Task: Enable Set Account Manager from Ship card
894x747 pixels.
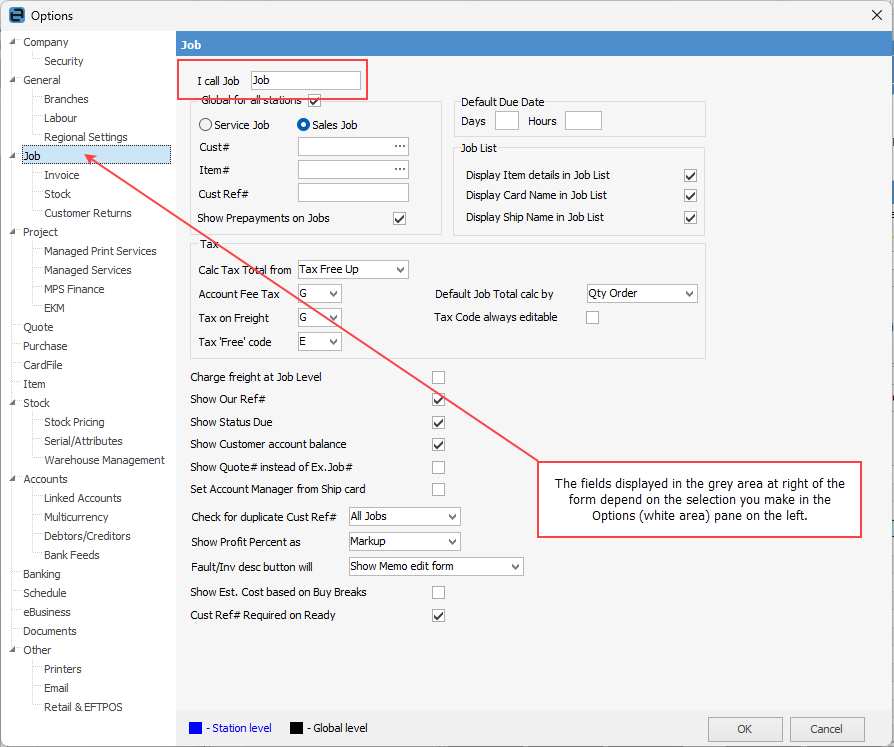Action: [x=438, y=490]
